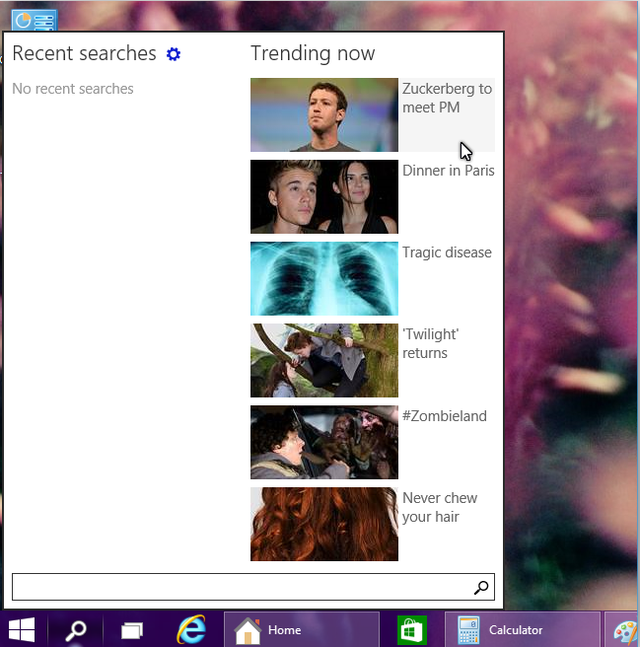The image size is (640, 647).
Task: Open Task View from the taskbar
Action: click(x=132, y=630)
